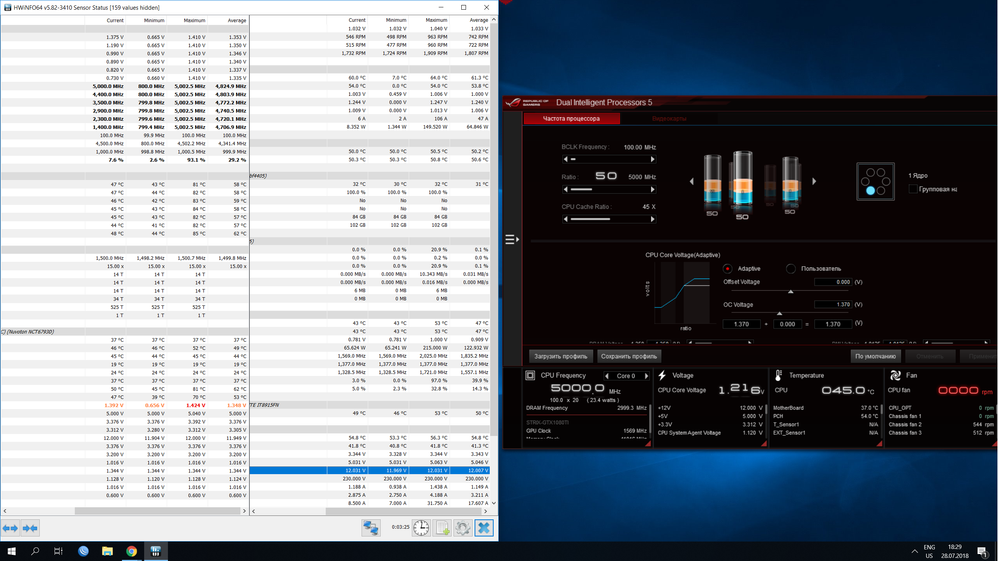
Task: Click Temperature thermometer icon
Action: coord(779,376)
